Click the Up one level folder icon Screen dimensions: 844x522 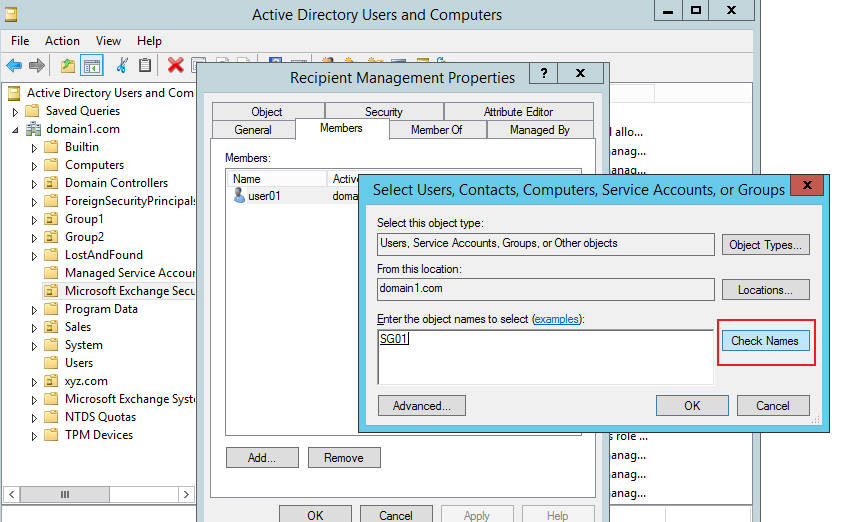[x=67, y=66]
